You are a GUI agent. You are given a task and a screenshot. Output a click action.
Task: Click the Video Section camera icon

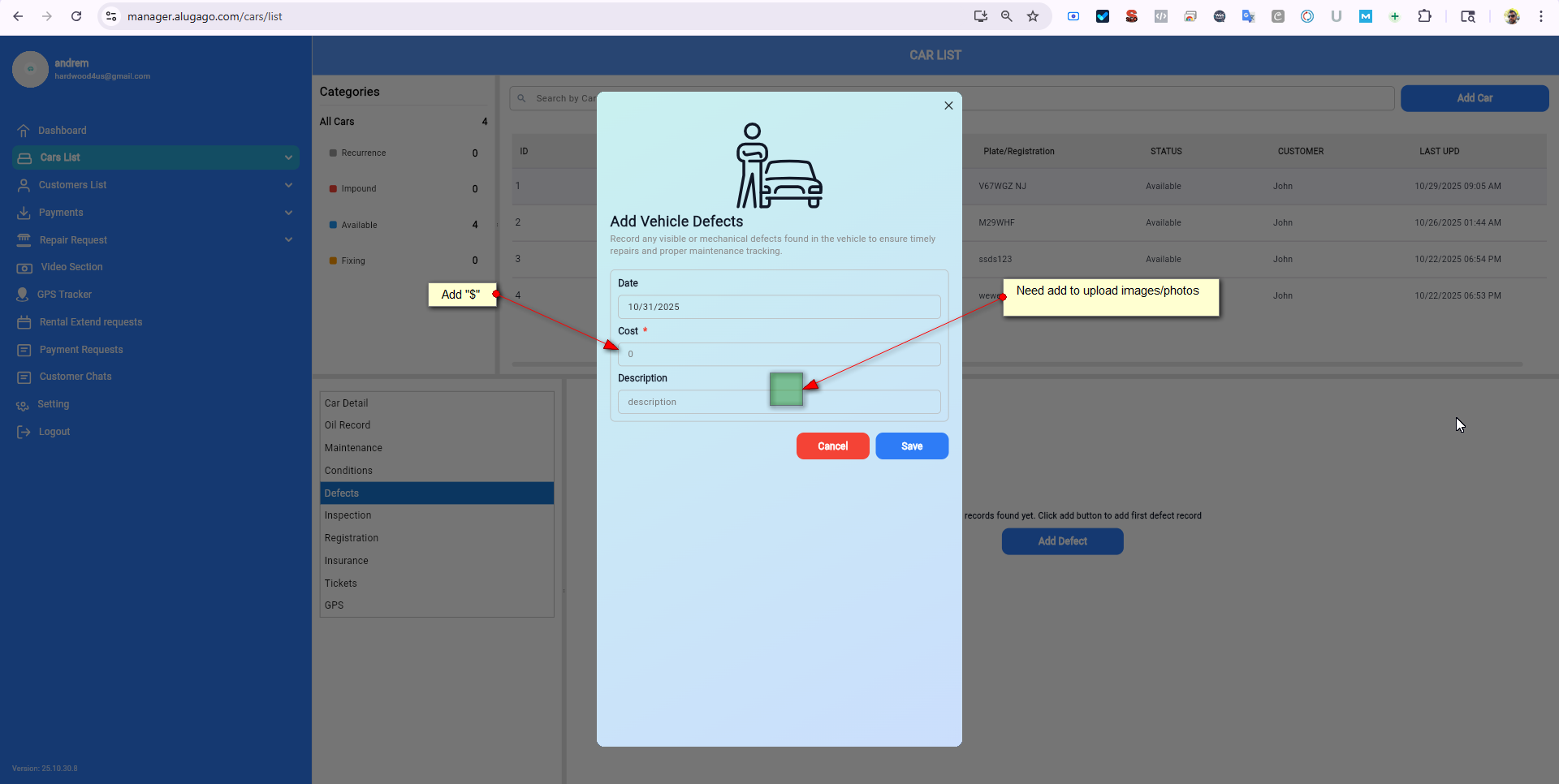click(x=24, y=268)
